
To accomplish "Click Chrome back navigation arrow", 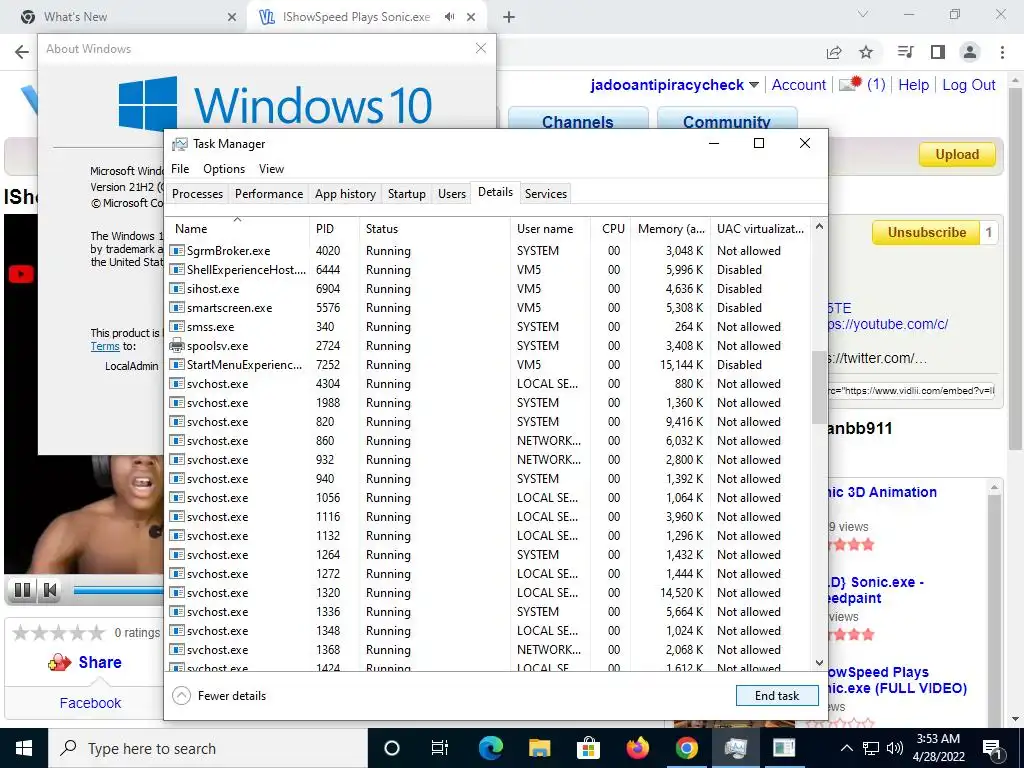I will click(x=22, y=52).
